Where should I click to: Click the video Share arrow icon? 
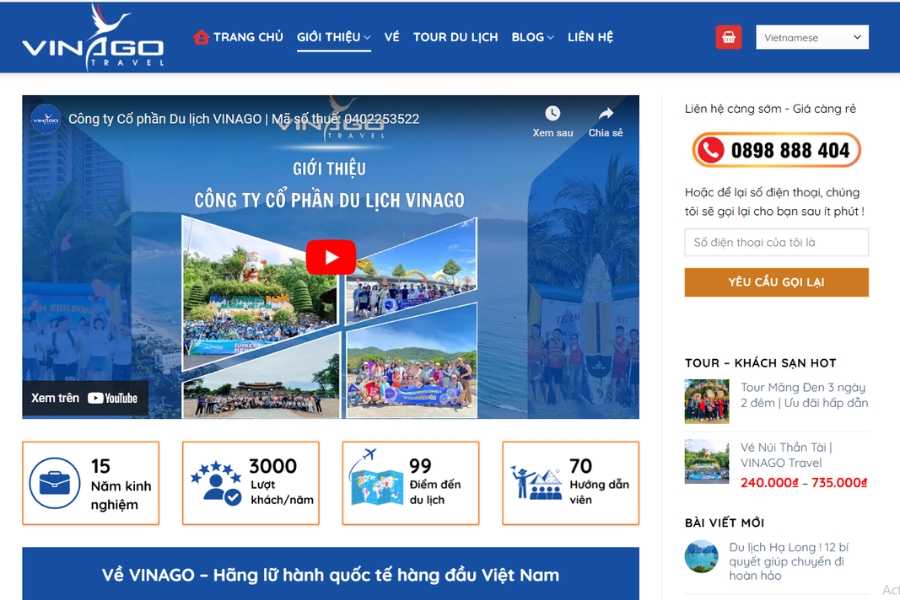[x=605, y=114]
